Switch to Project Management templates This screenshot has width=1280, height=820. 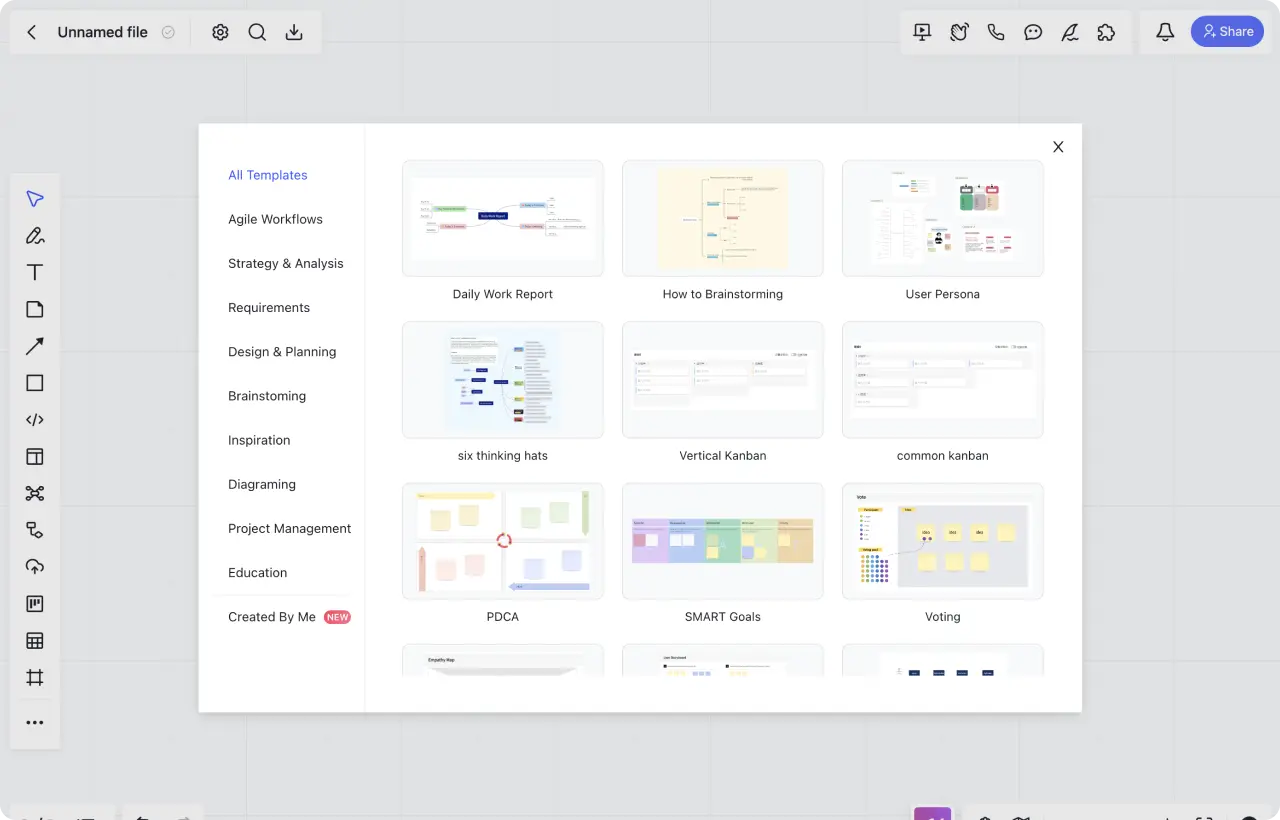pos(289,528)
